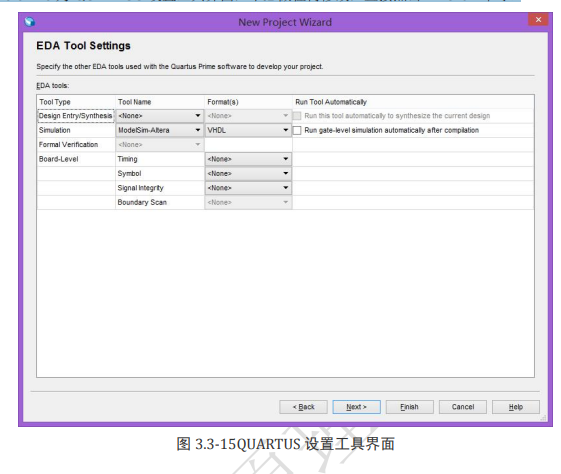Click the disabled Formal Verification tool dropdown
This screenshot has height=474, width=561.
[x=159, y=145]
